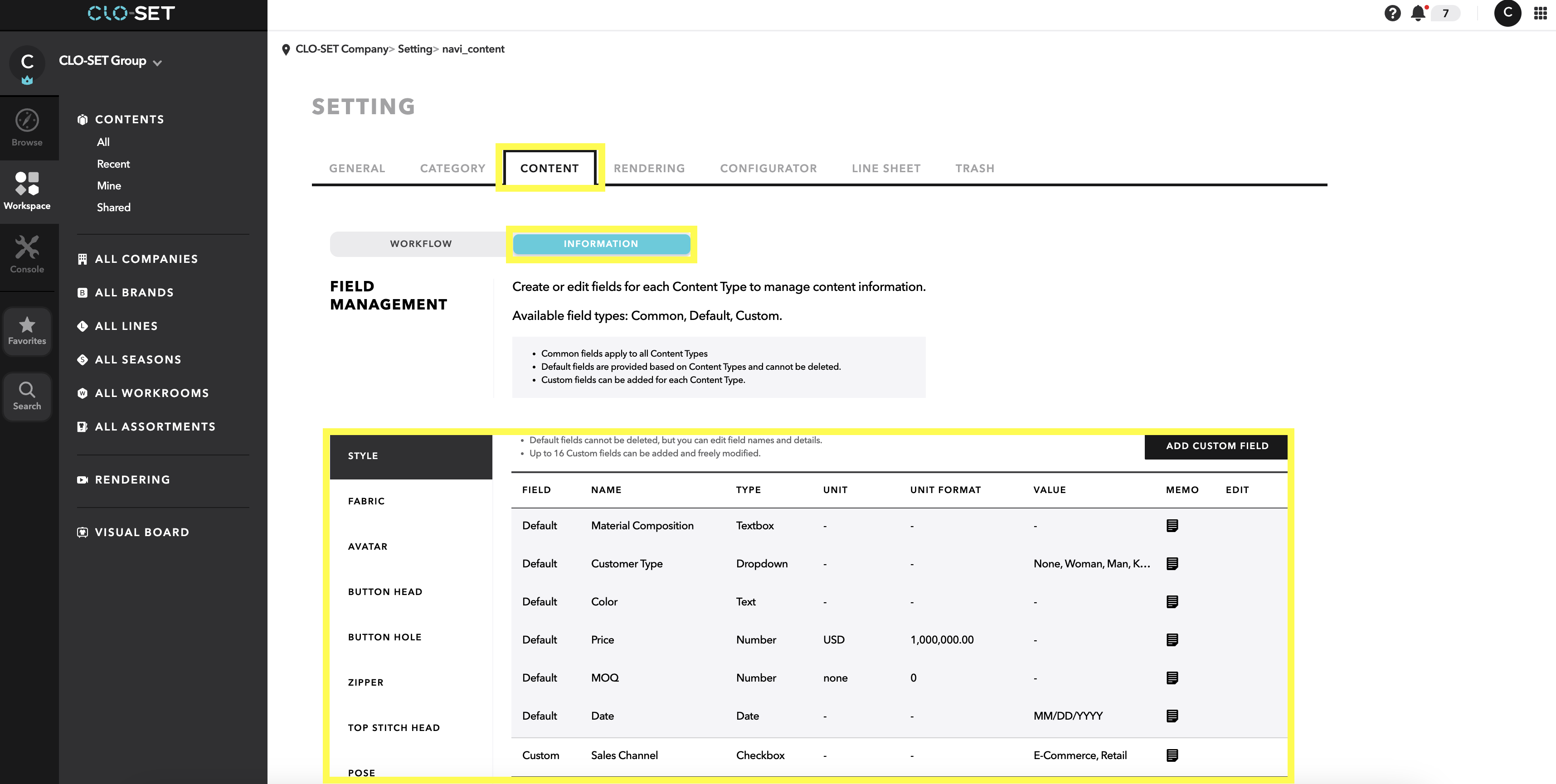Click the Customer Type field name

(x=627, y=564)
